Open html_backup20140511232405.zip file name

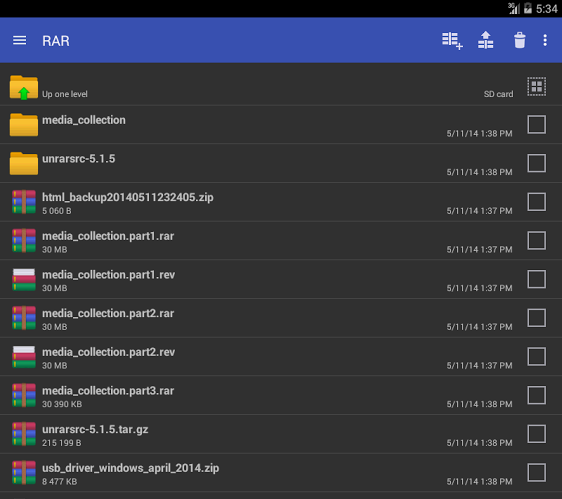coord(128,197)
